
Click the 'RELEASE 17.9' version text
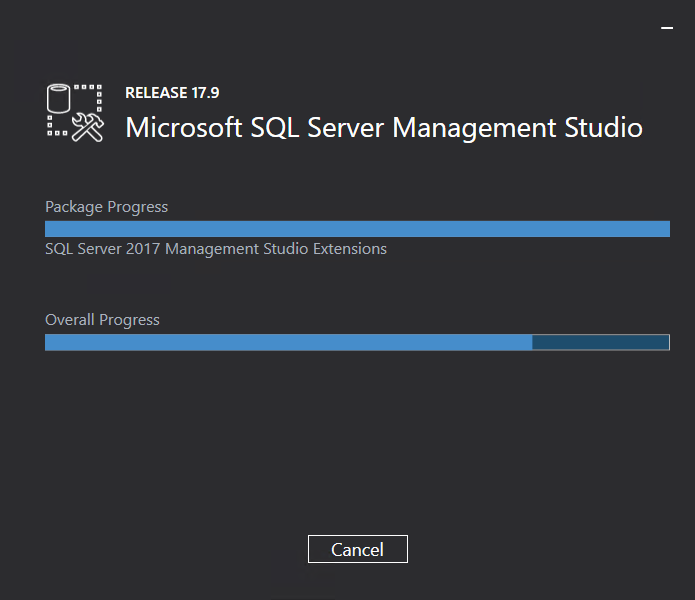(172, 93)
